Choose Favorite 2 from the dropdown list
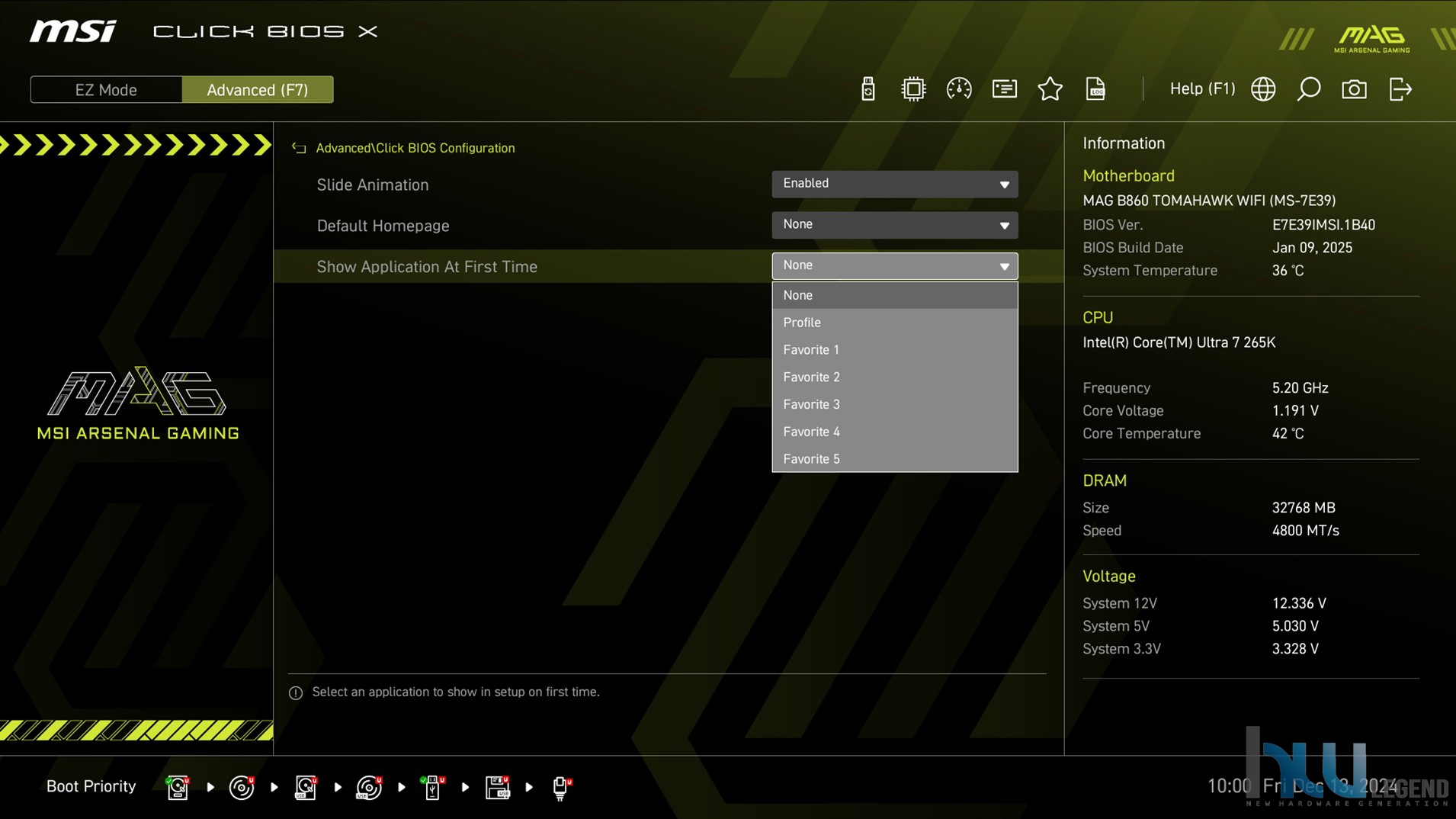 895,377
